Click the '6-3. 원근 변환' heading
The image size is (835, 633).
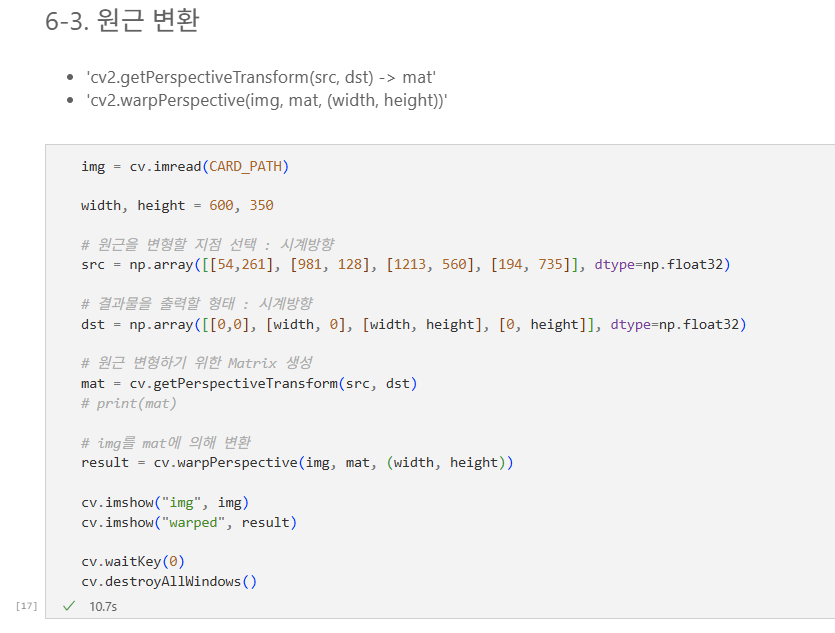point(122,21)
